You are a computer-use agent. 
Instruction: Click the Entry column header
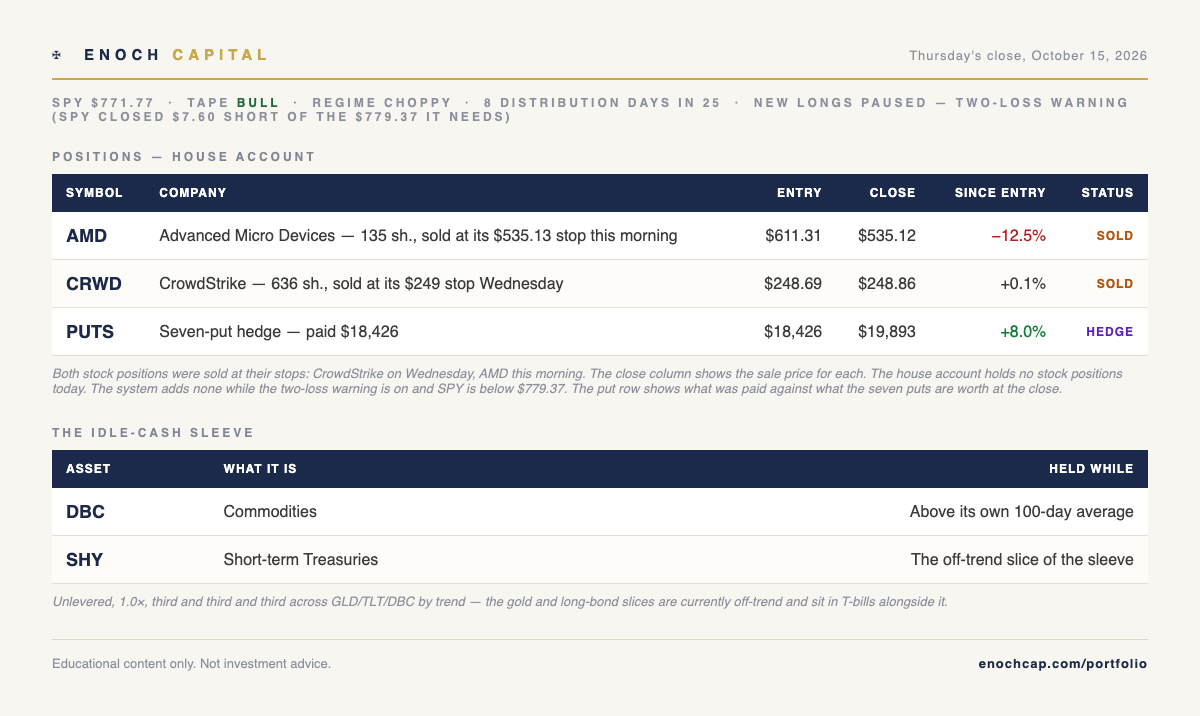point(799,193)
